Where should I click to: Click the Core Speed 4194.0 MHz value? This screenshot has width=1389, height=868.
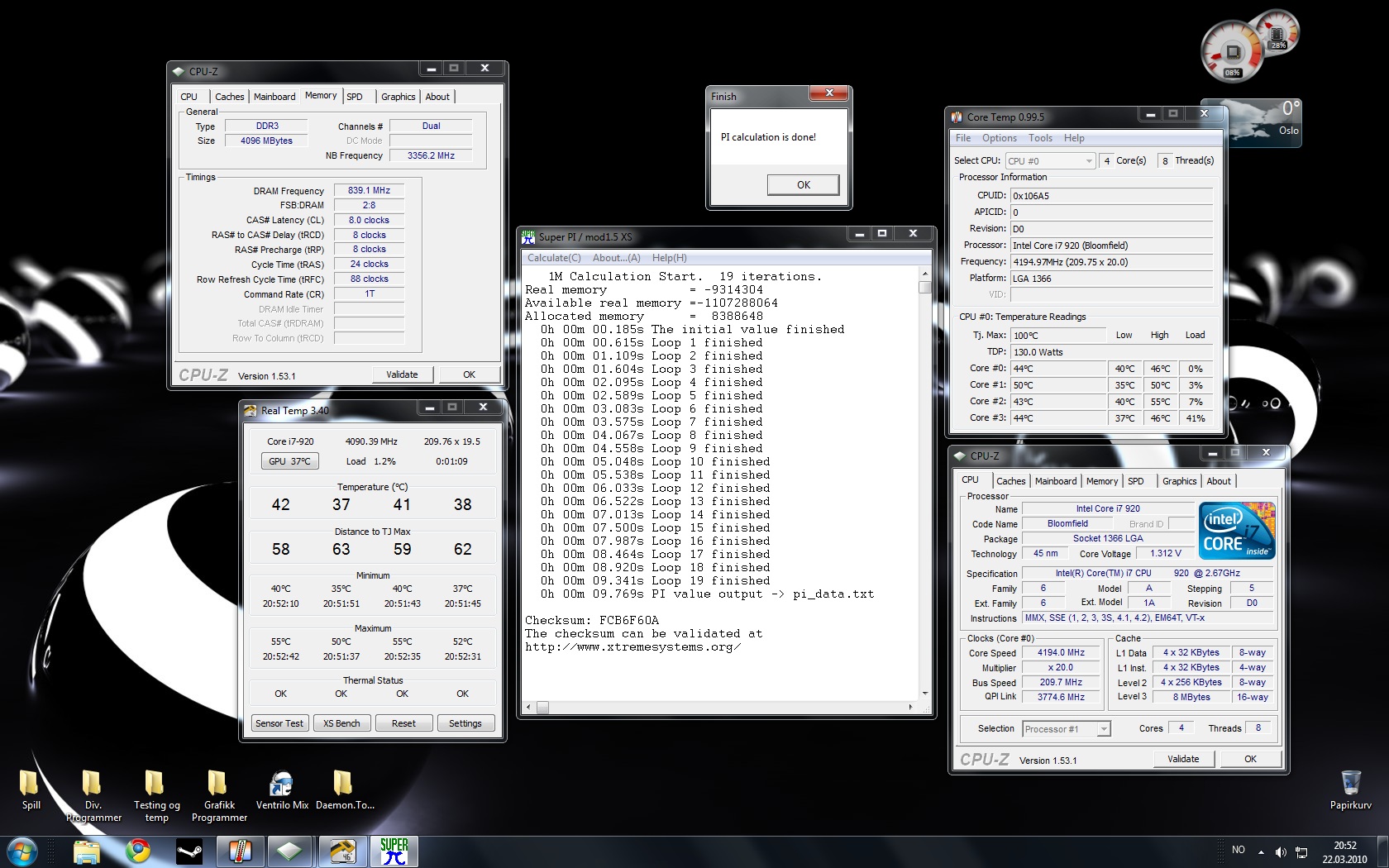click(1062, 652)
